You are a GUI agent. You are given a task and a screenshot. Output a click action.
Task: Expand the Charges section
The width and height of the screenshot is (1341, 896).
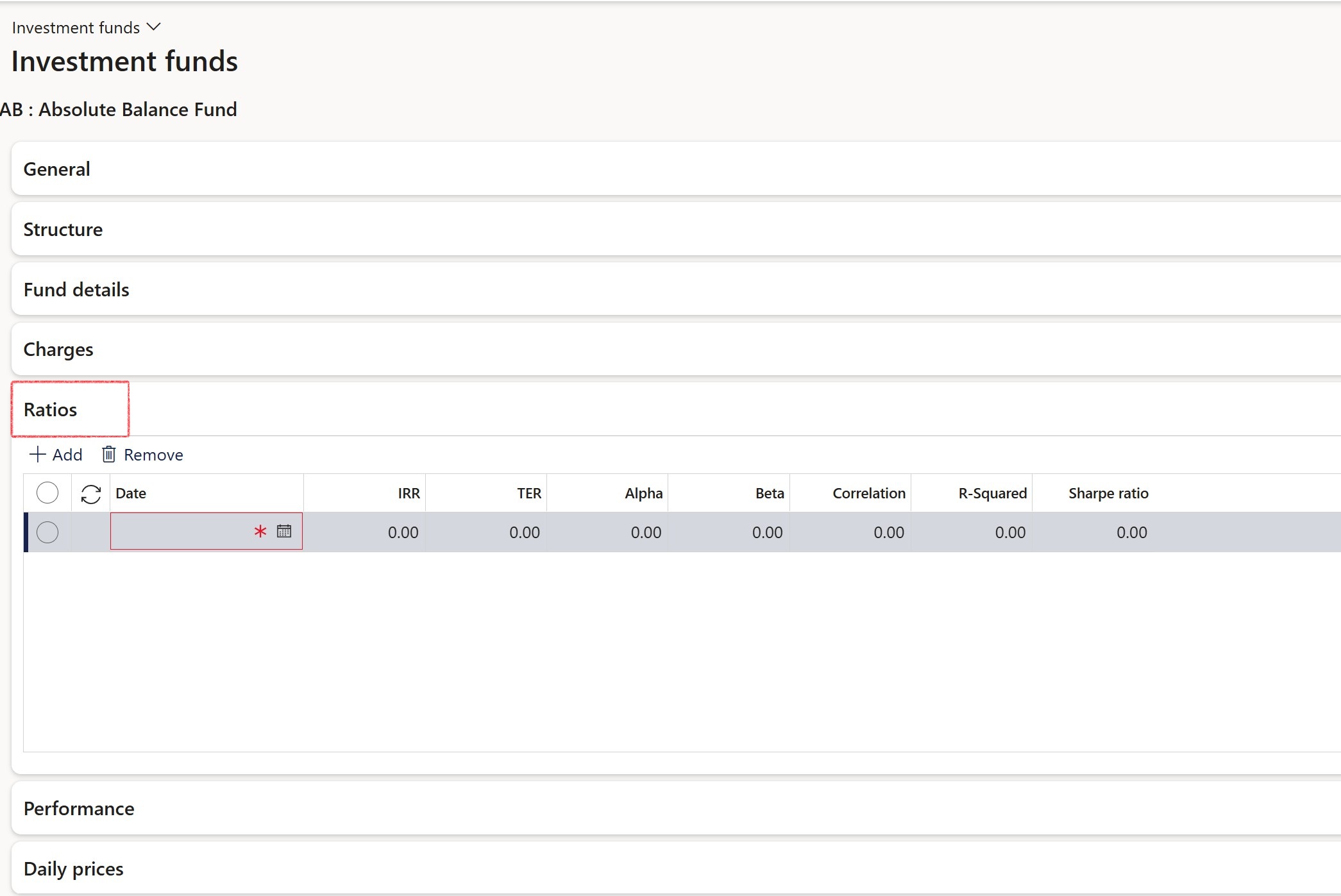(676, 349)
